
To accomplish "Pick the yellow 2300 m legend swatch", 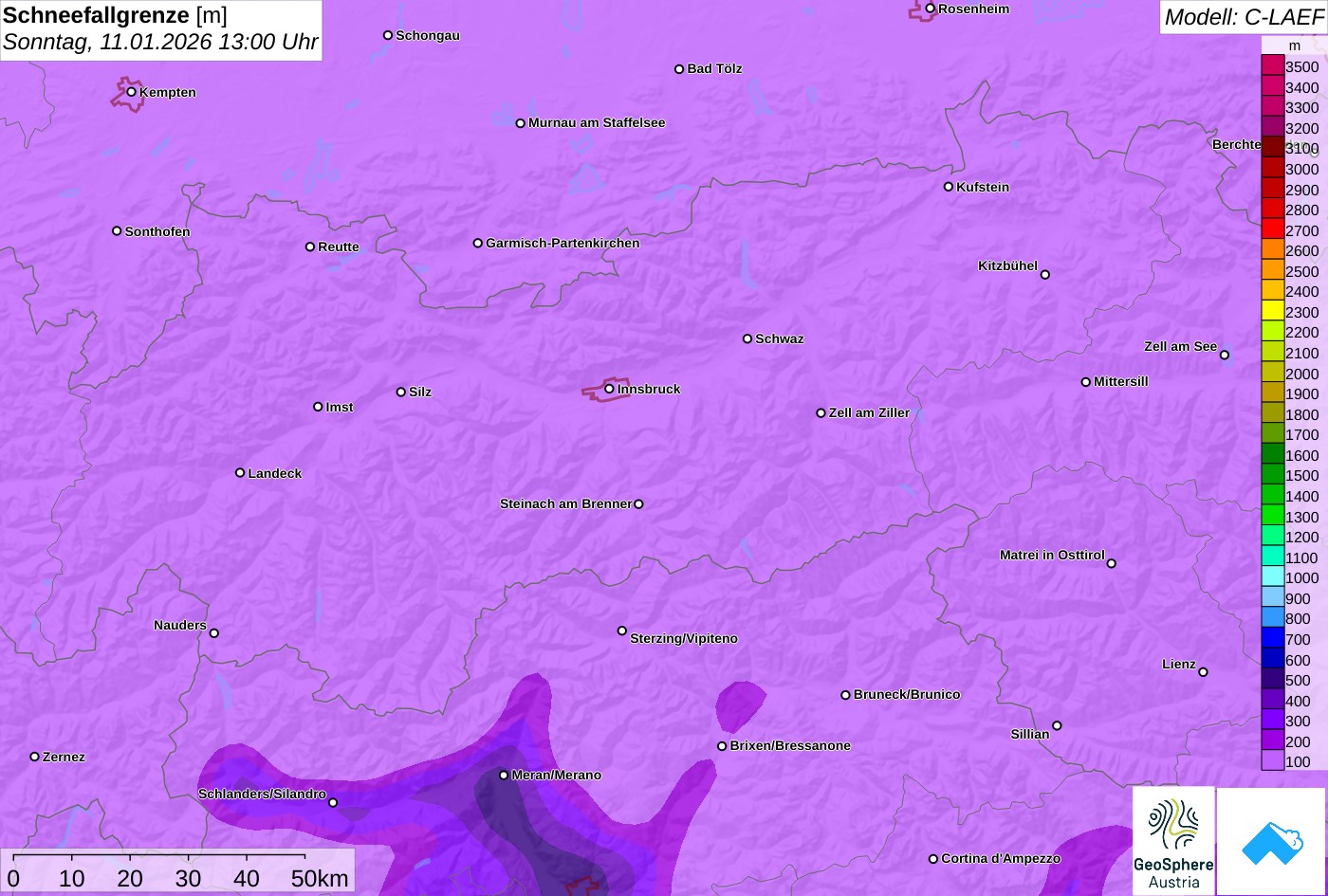I will click(x=1272, y=311).
